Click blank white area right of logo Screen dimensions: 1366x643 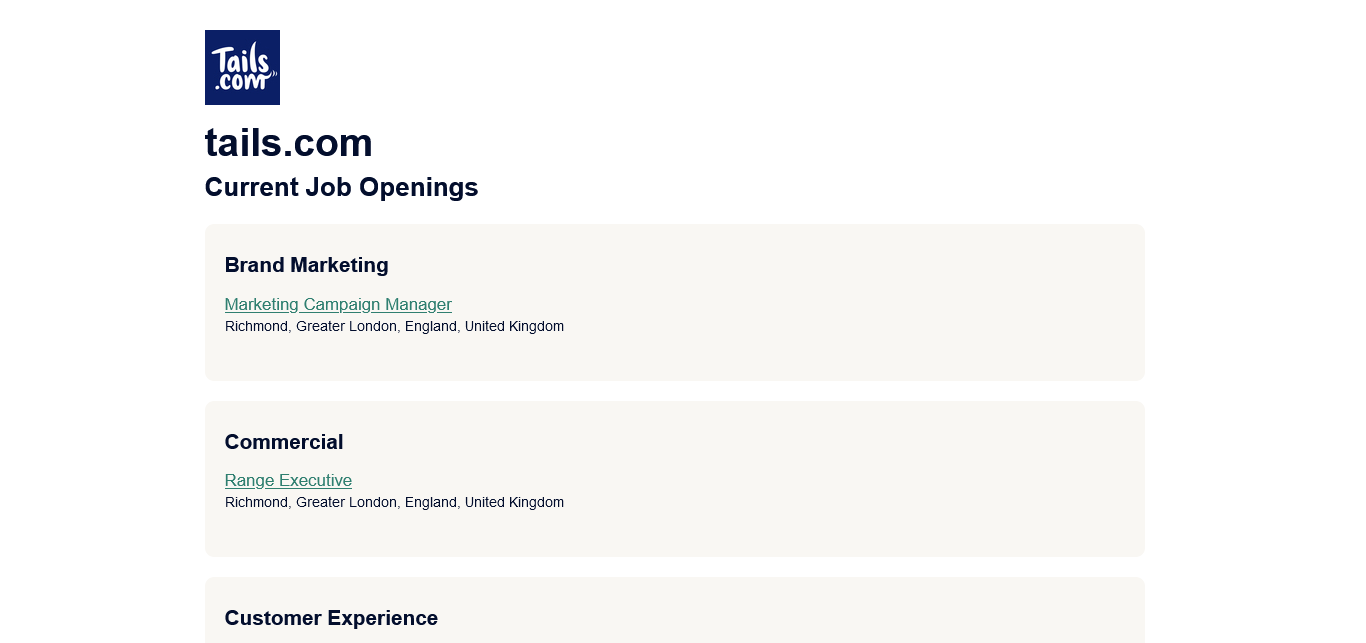[x=700, y=67]
